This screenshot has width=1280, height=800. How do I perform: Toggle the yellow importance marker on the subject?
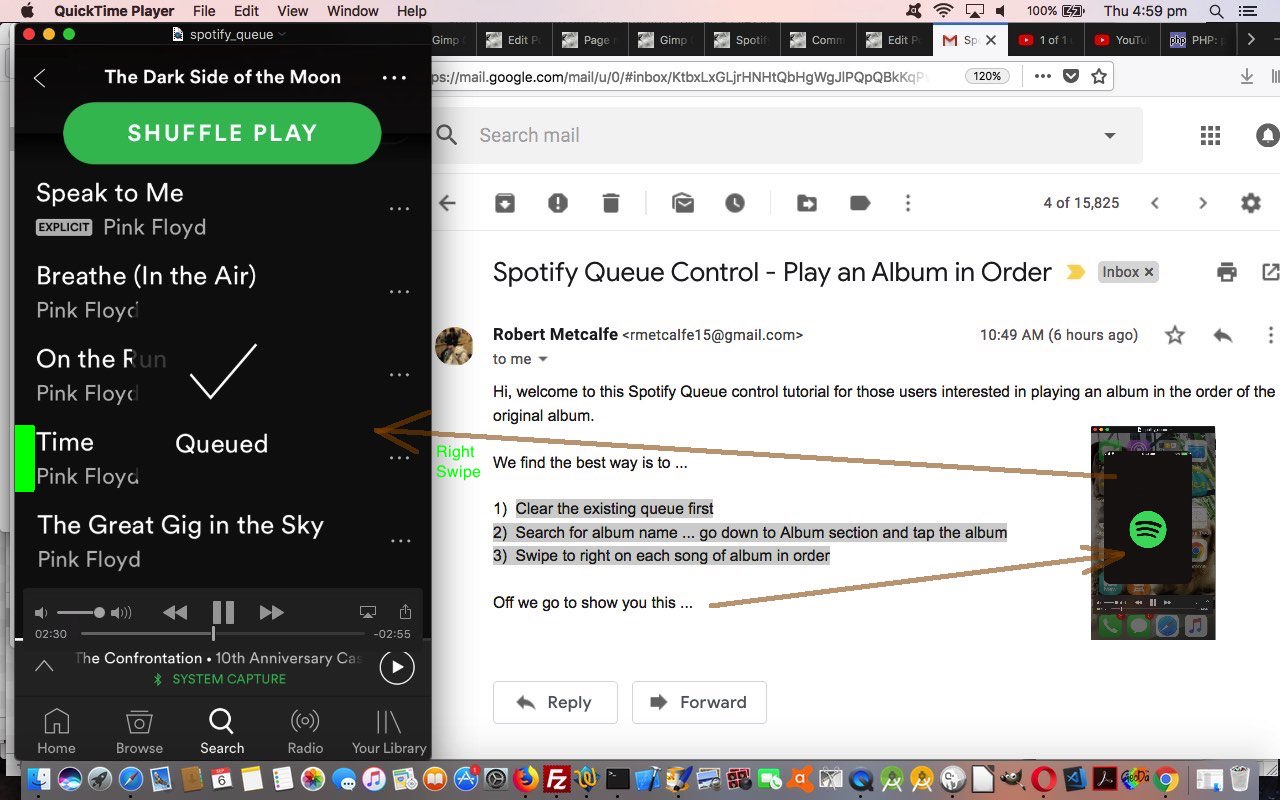1076,272
